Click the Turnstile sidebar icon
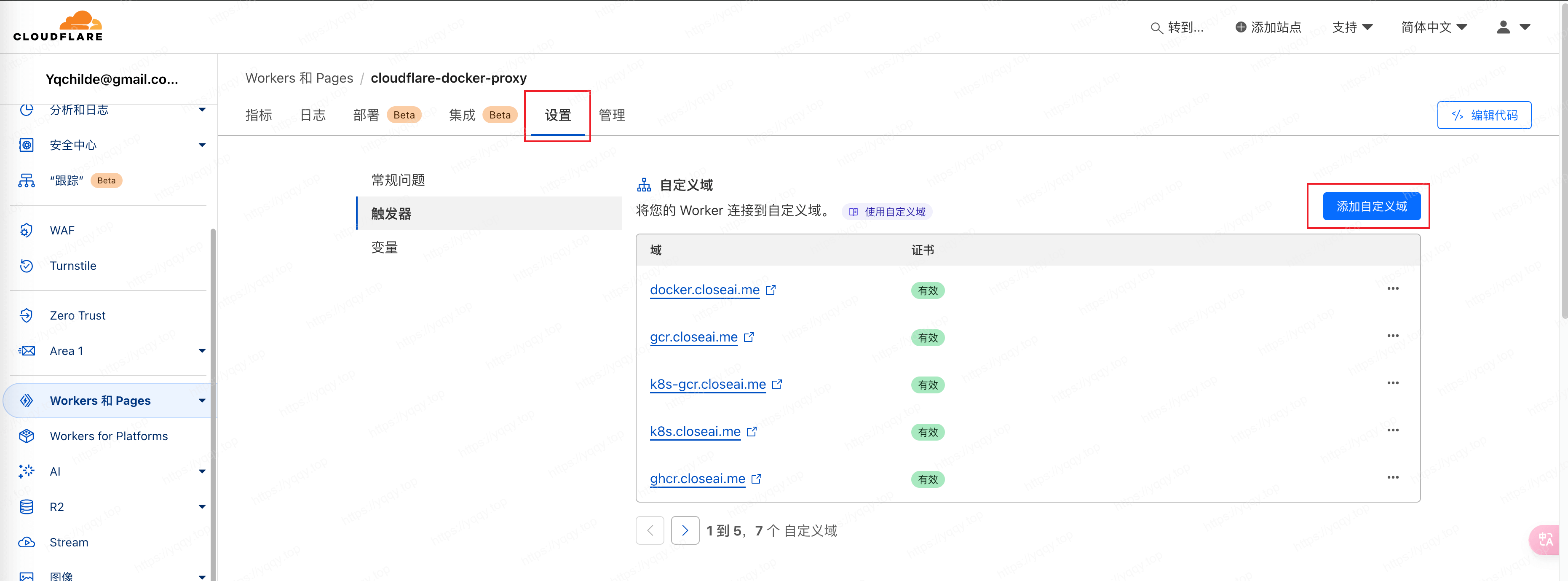Viewport: 1568px width, 581px height. [26, 266]
